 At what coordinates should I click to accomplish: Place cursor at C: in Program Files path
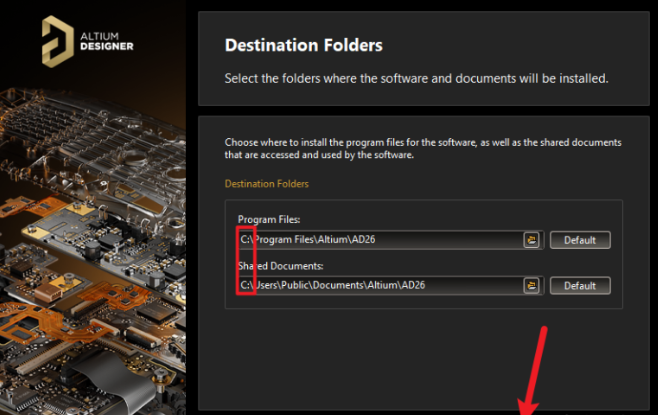tap(246, 240)
